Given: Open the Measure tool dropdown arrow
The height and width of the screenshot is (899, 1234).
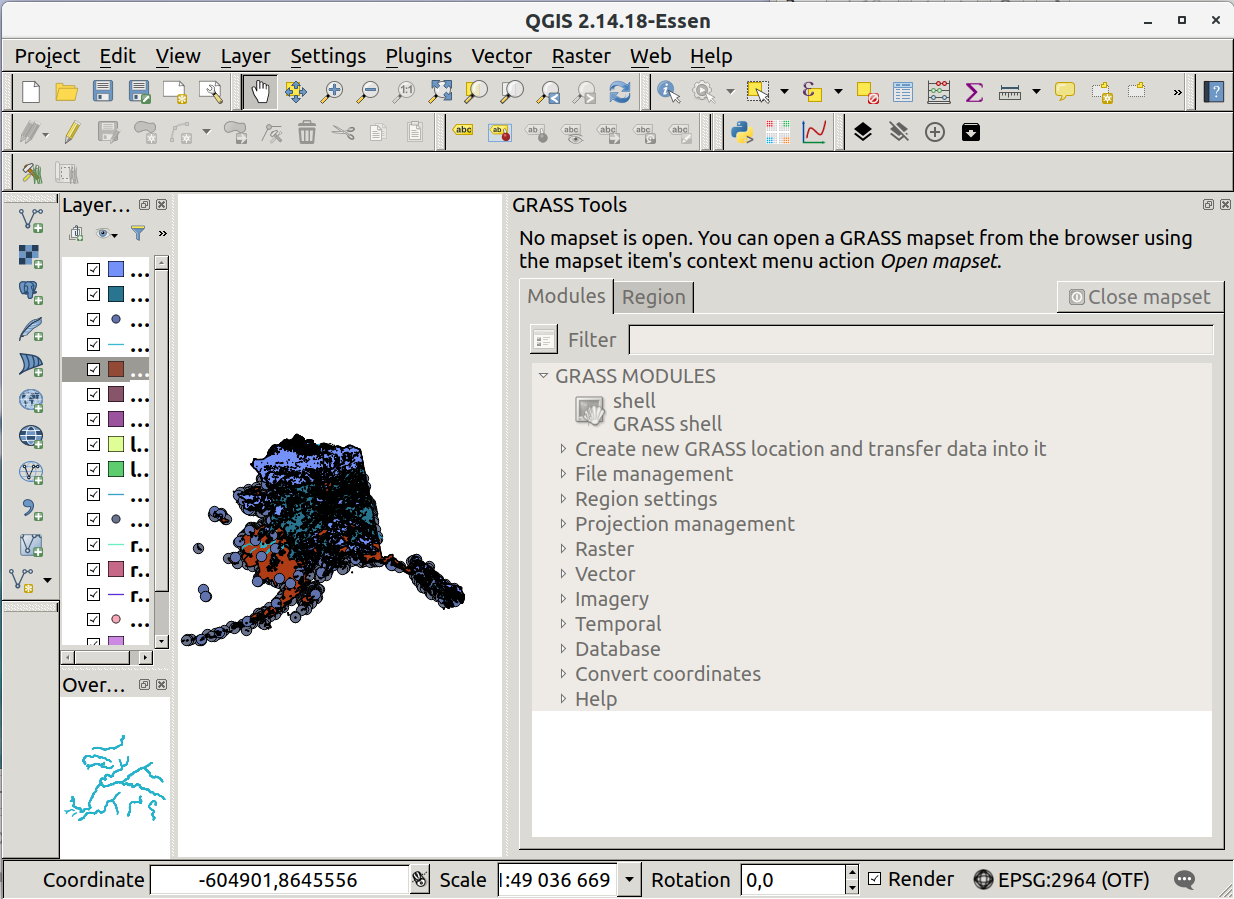Looking at the screenshot, I should pos(1036,92).
